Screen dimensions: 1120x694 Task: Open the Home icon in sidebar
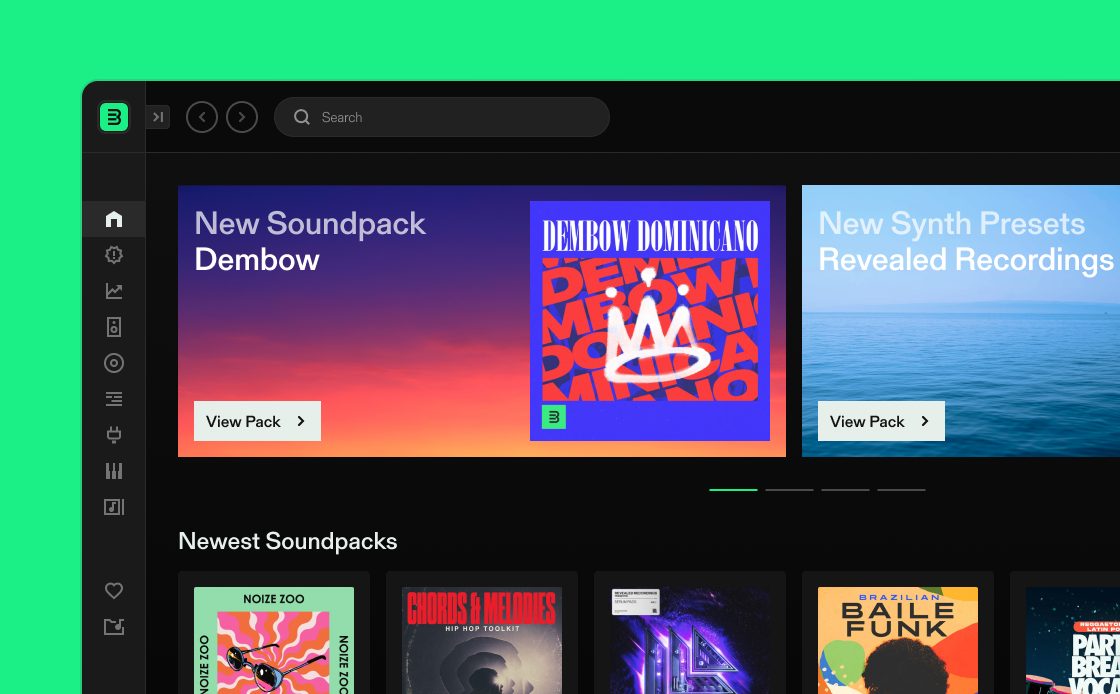click(x=114, y=219)
